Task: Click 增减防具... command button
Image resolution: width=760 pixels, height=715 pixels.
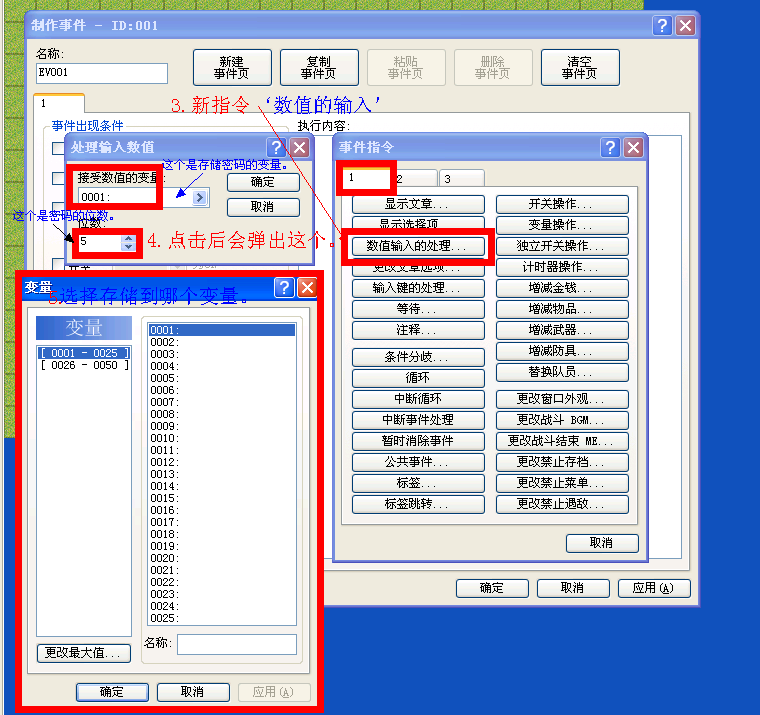Action: click(x=562, y=351)
